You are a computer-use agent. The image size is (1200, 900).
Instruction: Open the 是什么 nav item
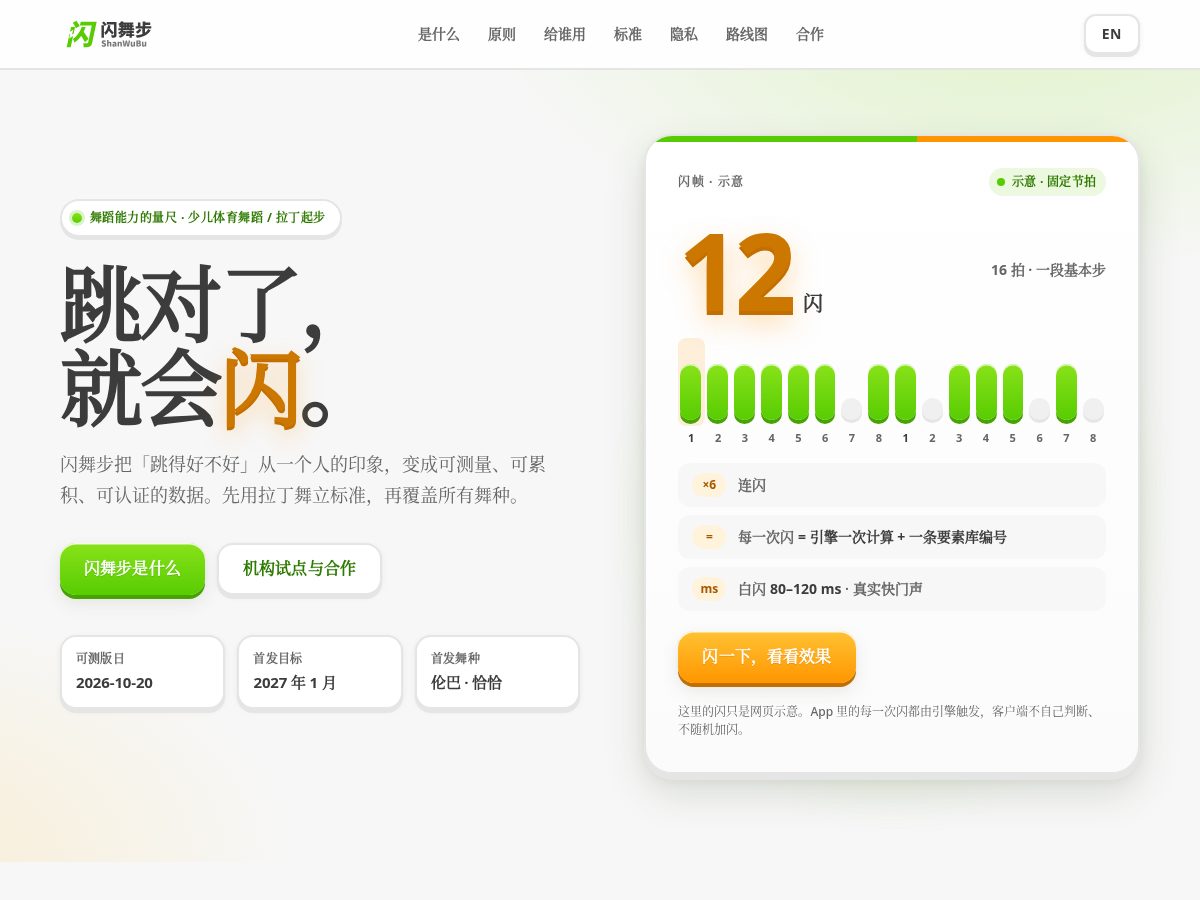click(x=438, y=34)
